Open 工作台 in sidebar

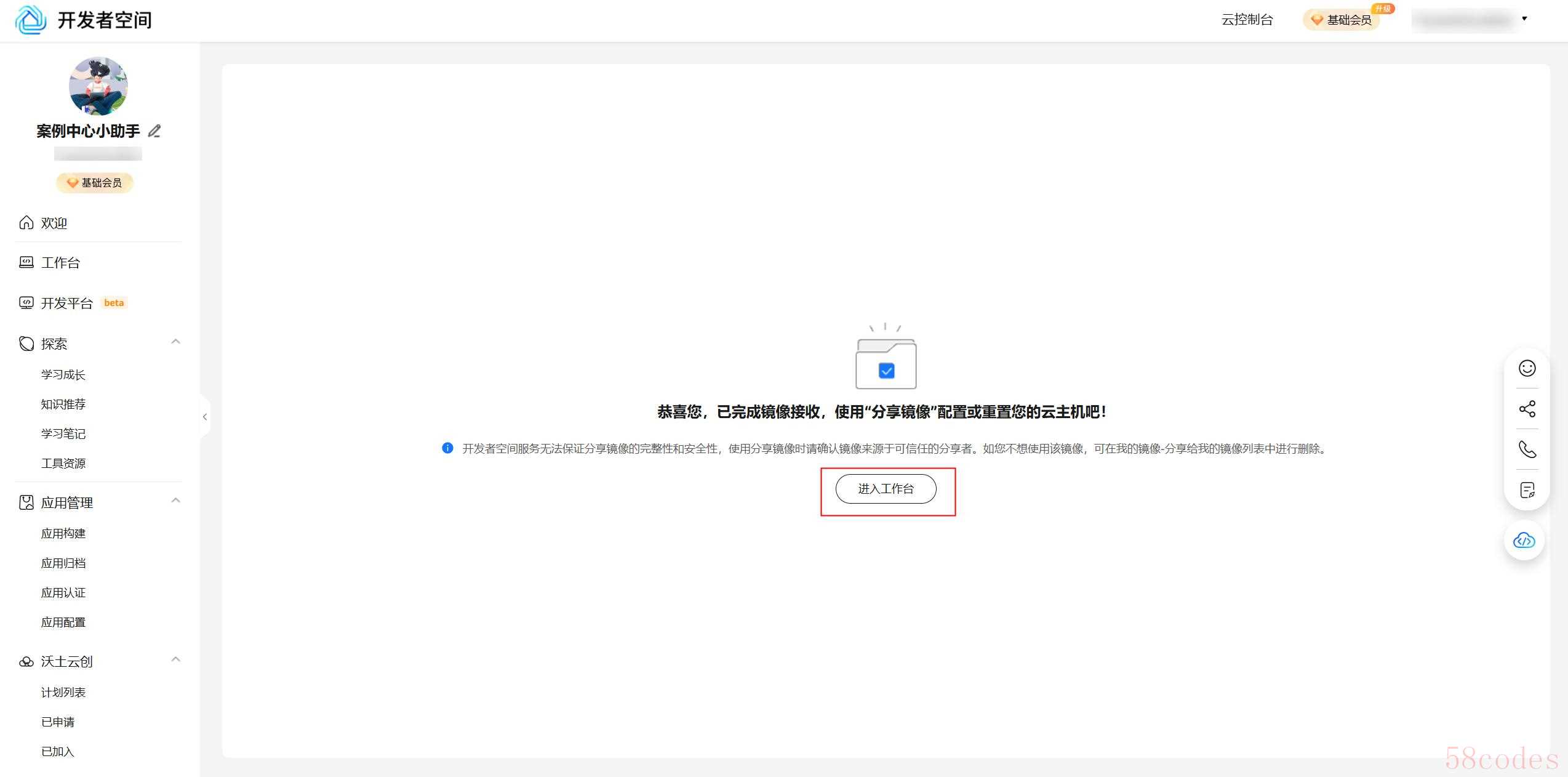pos(60,263)
